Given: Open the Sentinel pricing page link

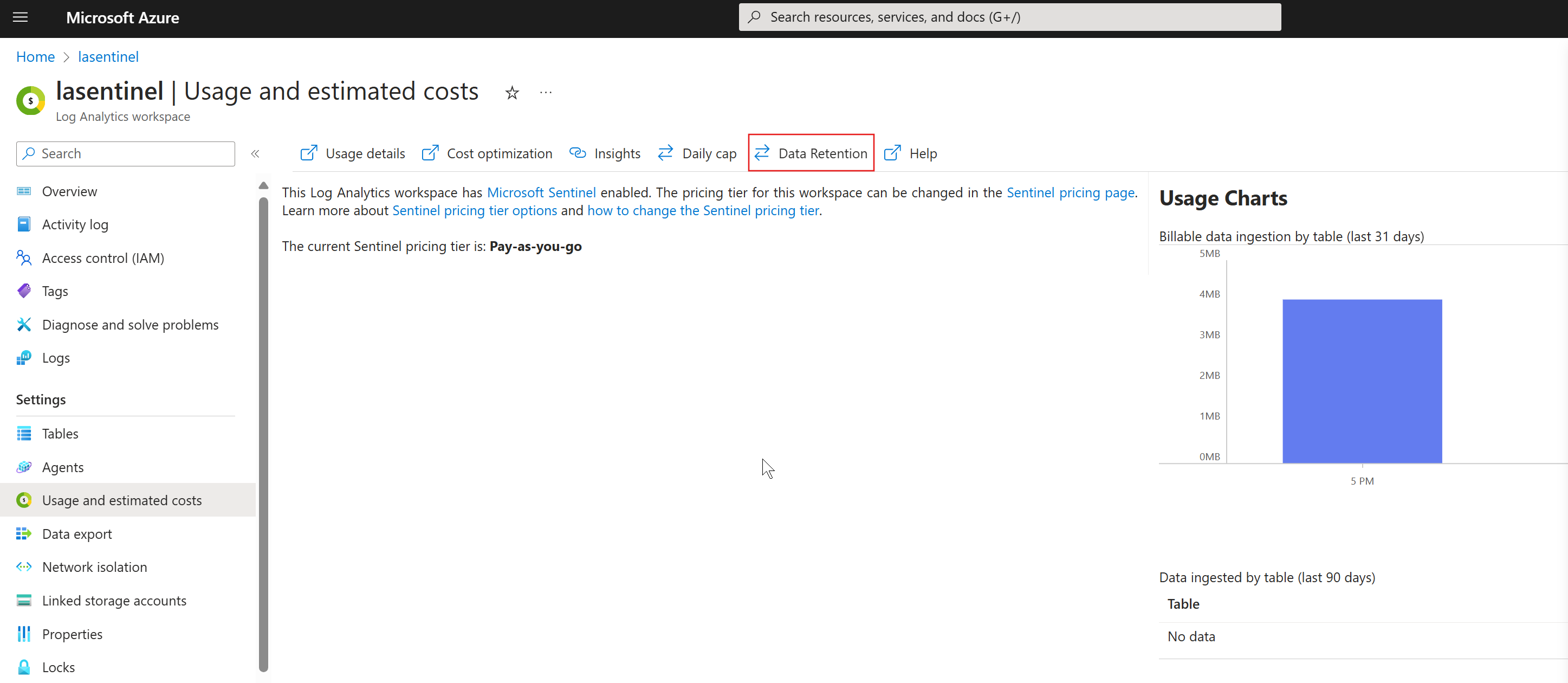Looking at the screenshot, I should pyautogui.click(x=1071, y=192).
